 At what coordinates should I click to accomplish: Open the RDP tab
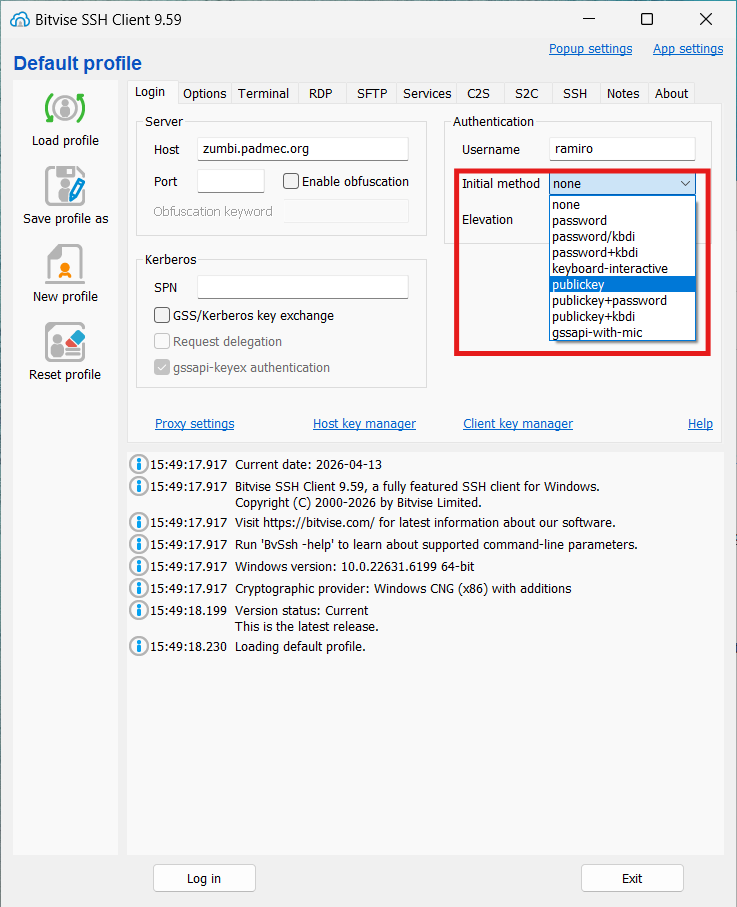pyautogui.click(x=320, y=94)
